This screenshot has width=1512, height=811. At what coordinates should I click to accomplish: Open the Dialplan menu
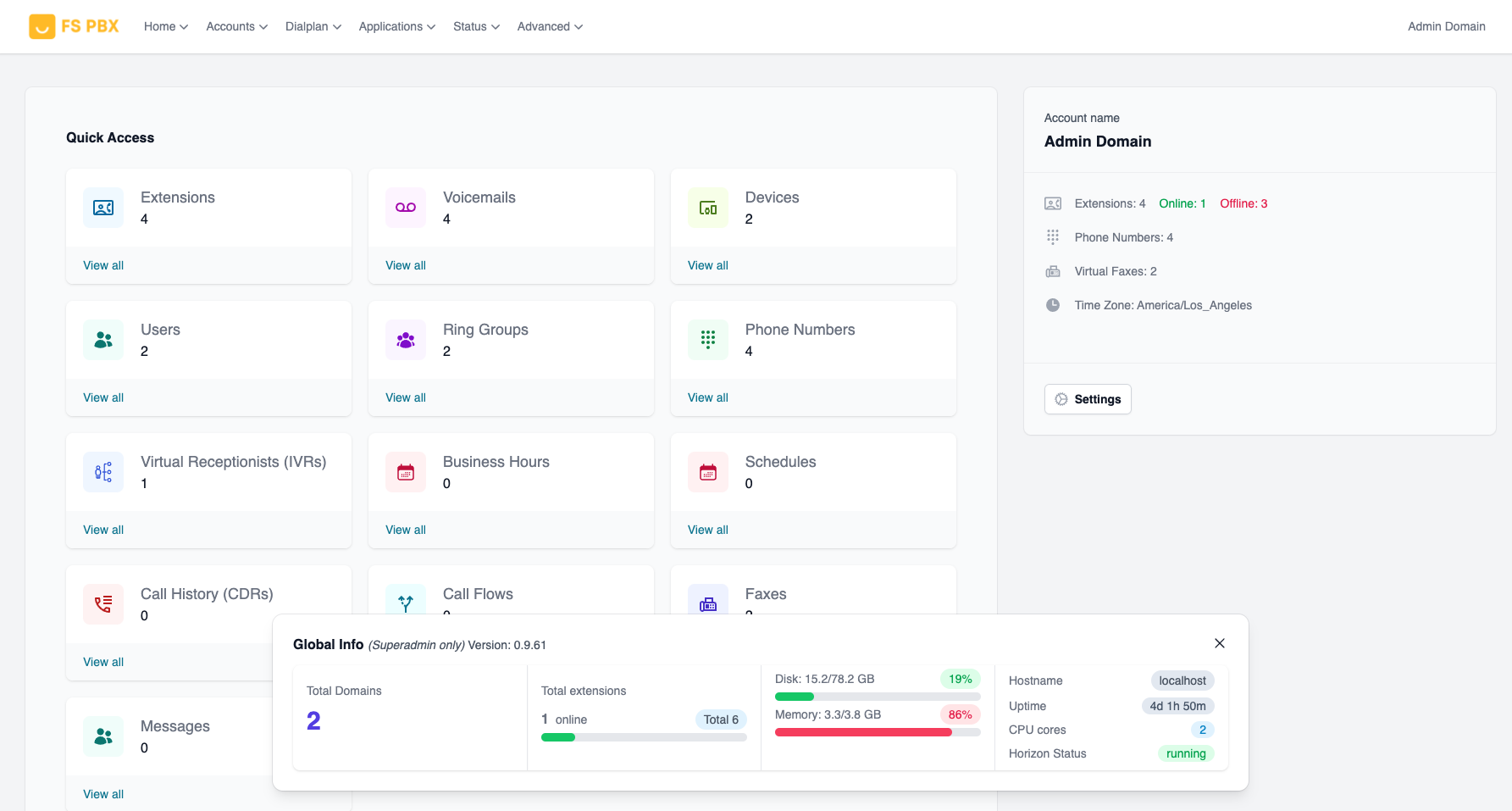313,26
